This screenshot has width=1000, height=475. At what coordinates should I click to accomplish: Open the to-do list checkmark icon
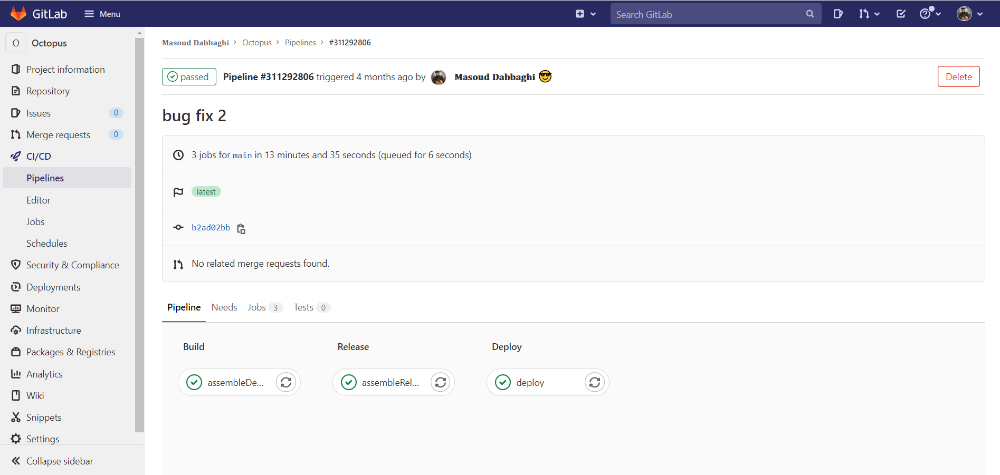pyautogui.click(x=901, y=14)
